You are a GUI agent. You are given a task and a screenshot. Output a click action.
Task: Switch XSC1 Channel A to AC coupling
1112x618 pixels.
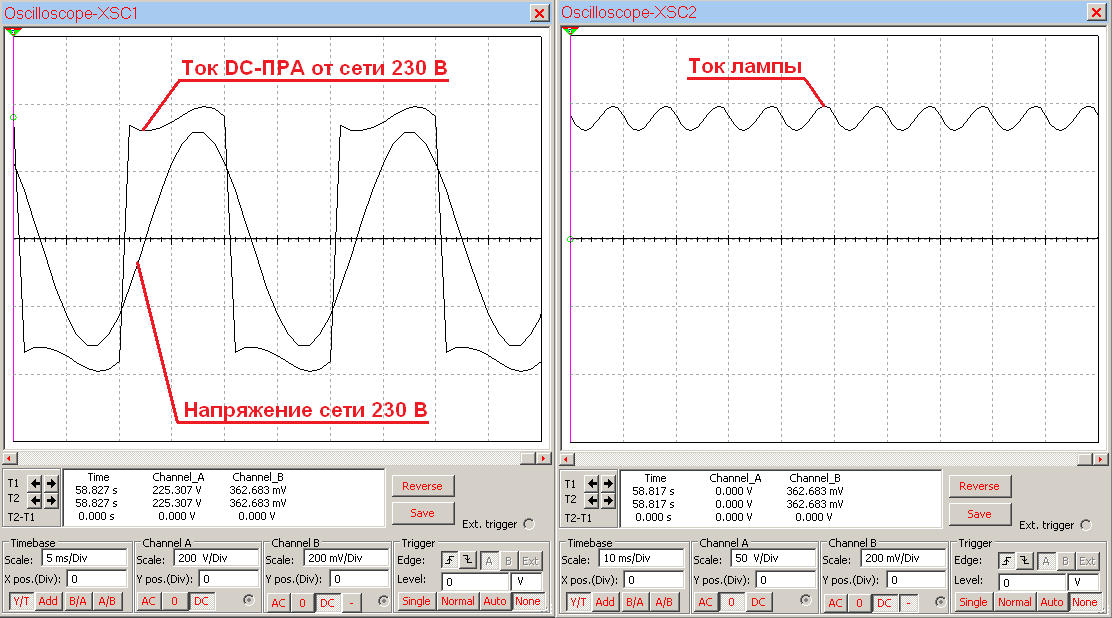147,601
